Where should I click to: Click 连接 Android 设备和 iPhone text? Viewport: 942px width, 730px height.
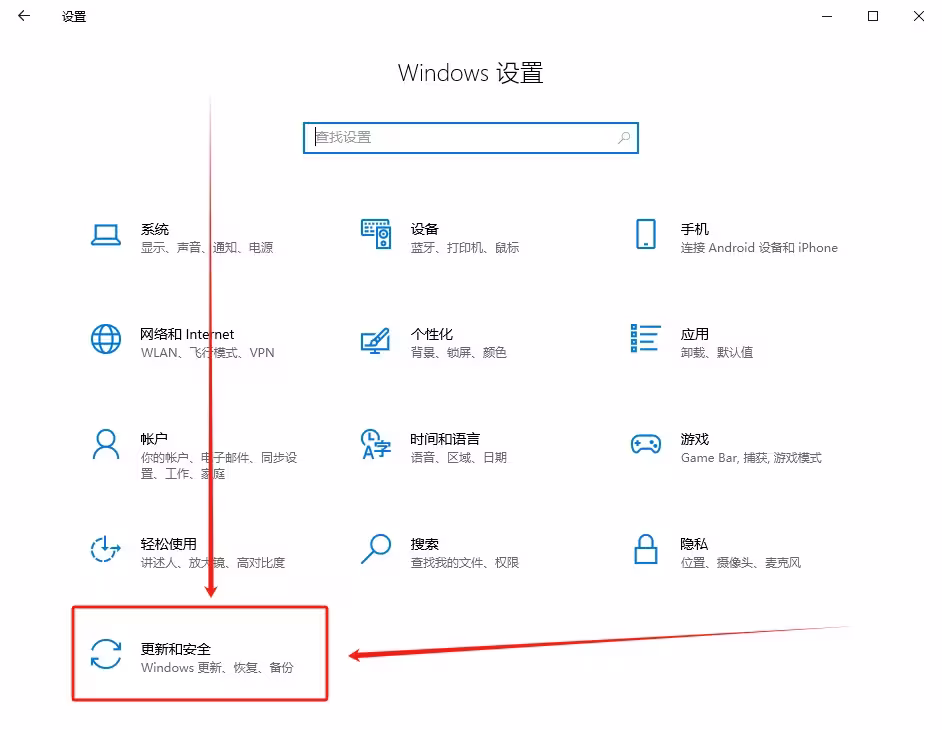759,248
